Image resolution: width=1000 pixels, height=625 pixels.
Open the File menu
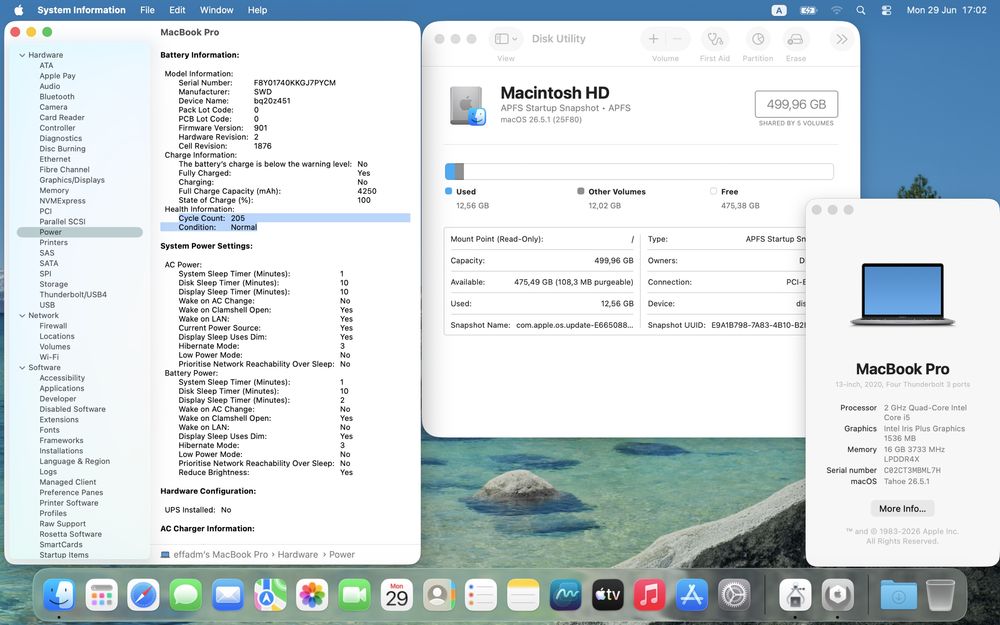147,10
